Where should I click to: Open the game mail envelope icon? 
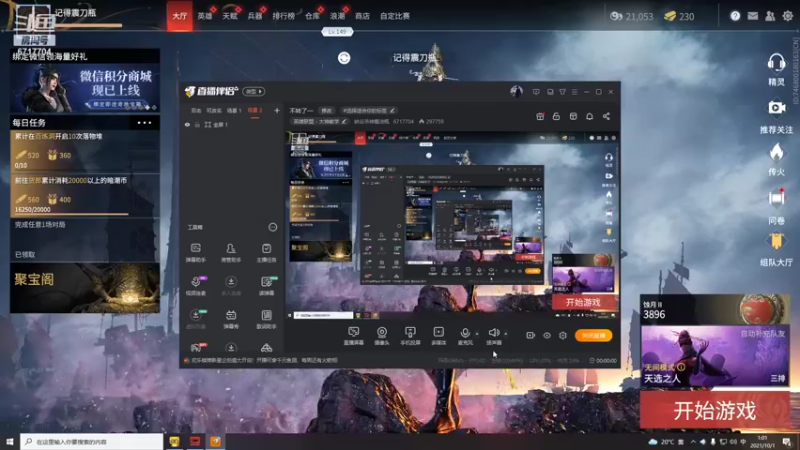pyautogui.click(x=753, y=16)
